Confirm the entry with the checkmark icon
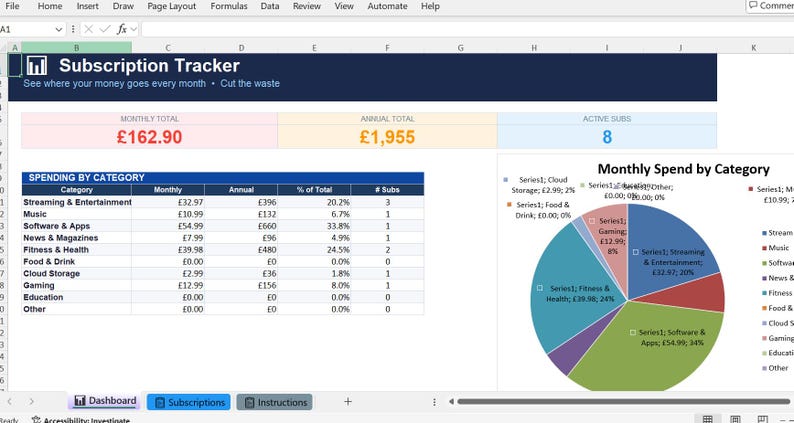Image resolution: width=794 pixels, height=423 pixels. [105, 29]
